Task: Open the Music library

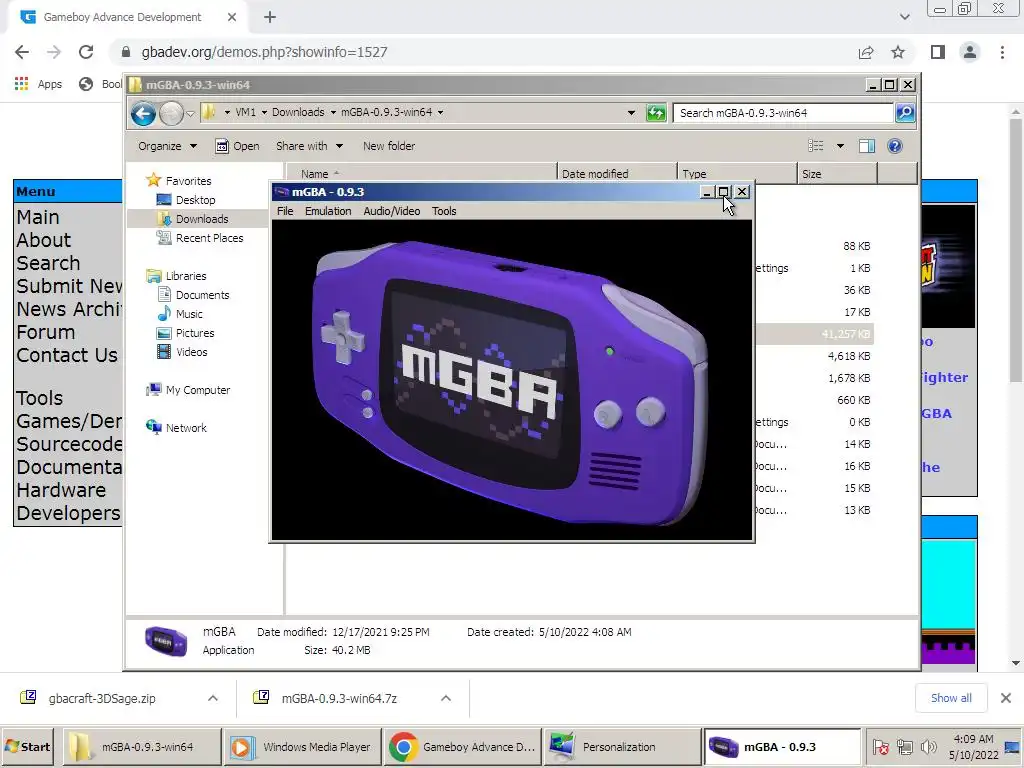Action: (189, 313)
